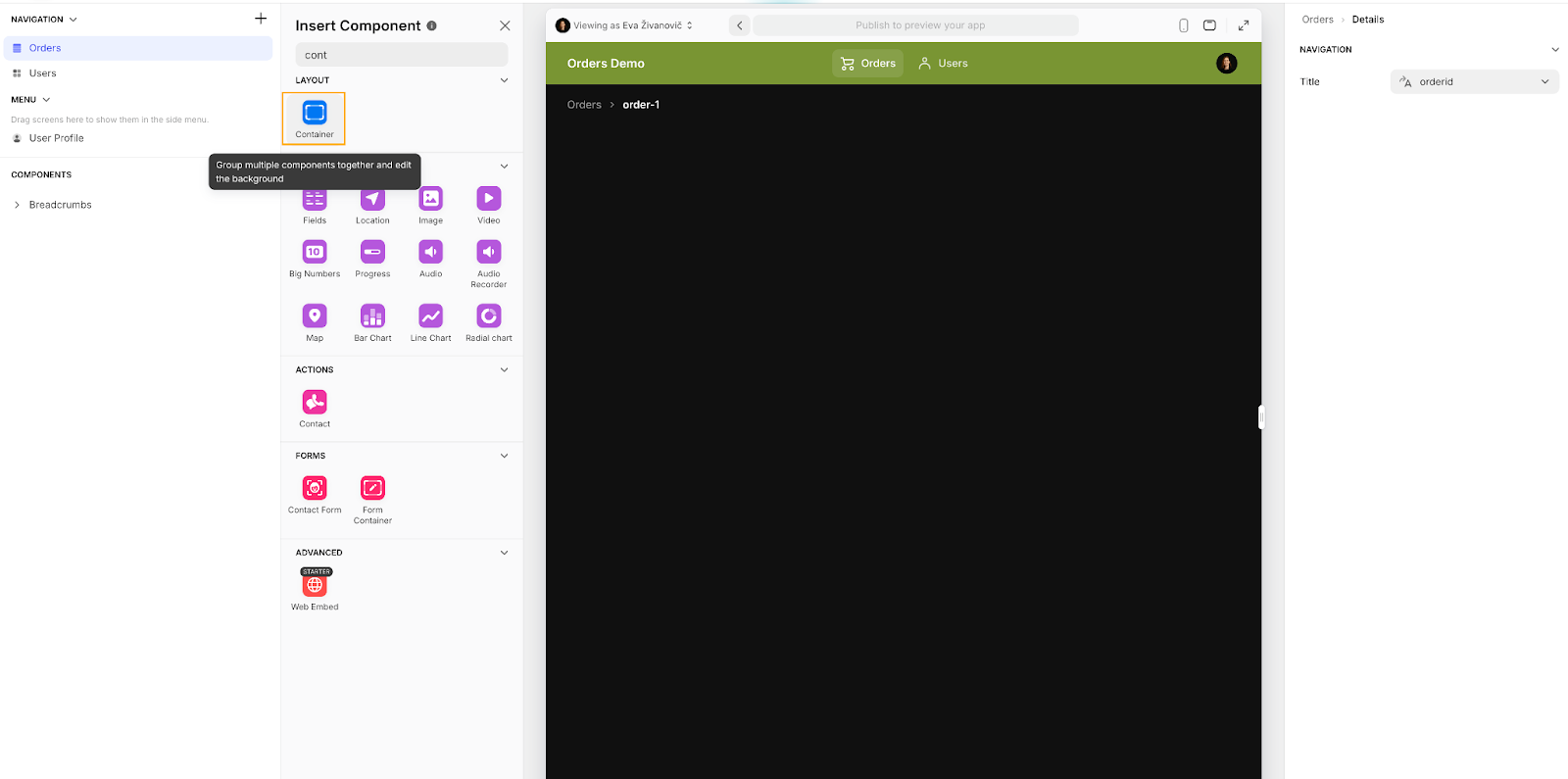The image size is (1568, 779).
Task: Expand preview to fullscreen
Action: pyautogui.click(x=1244, y=25)
